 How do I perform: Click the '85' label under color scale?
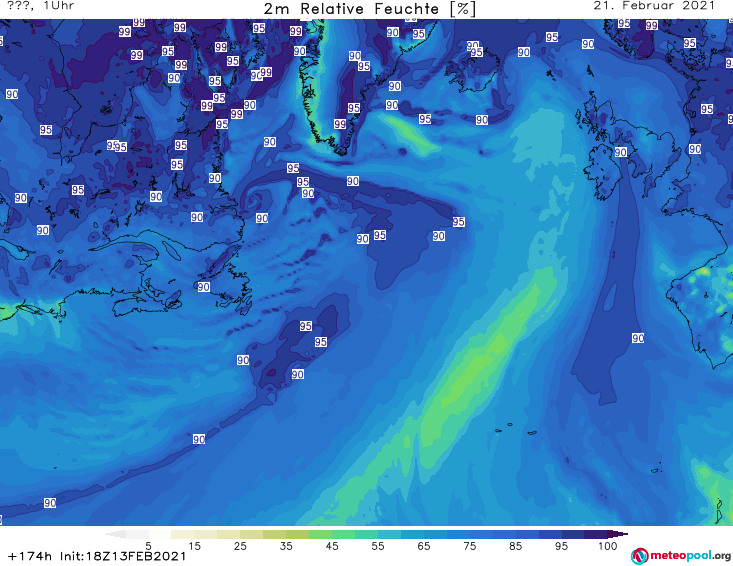[x=516, y=546]
